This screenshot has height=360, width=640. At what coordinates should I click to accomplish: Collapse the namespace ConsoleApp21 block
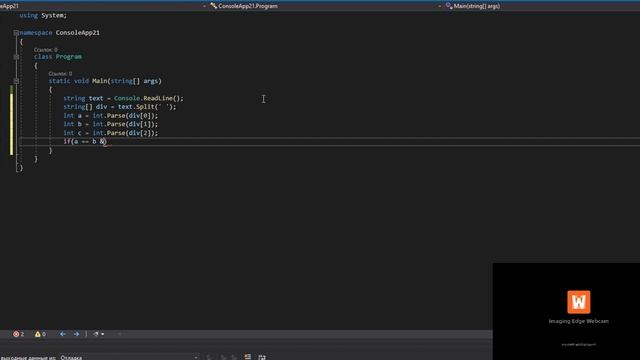tap(16, 33)
